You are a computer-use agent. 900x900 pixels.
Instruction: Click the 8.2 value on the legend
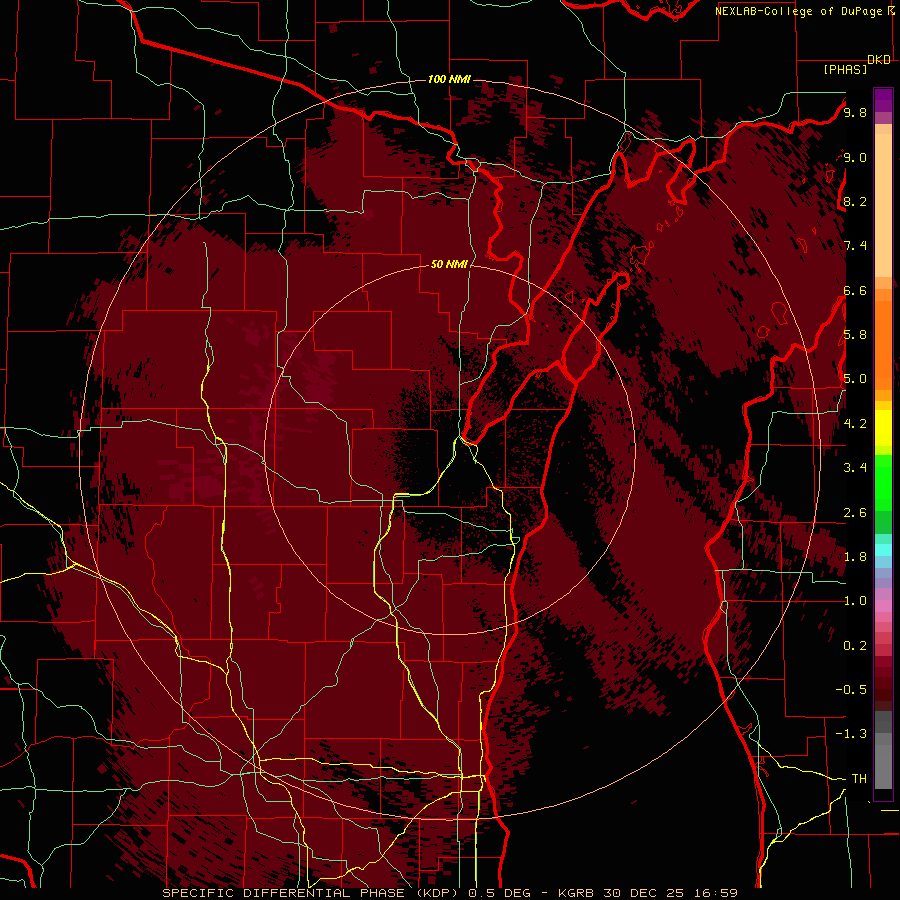point(855,202)
